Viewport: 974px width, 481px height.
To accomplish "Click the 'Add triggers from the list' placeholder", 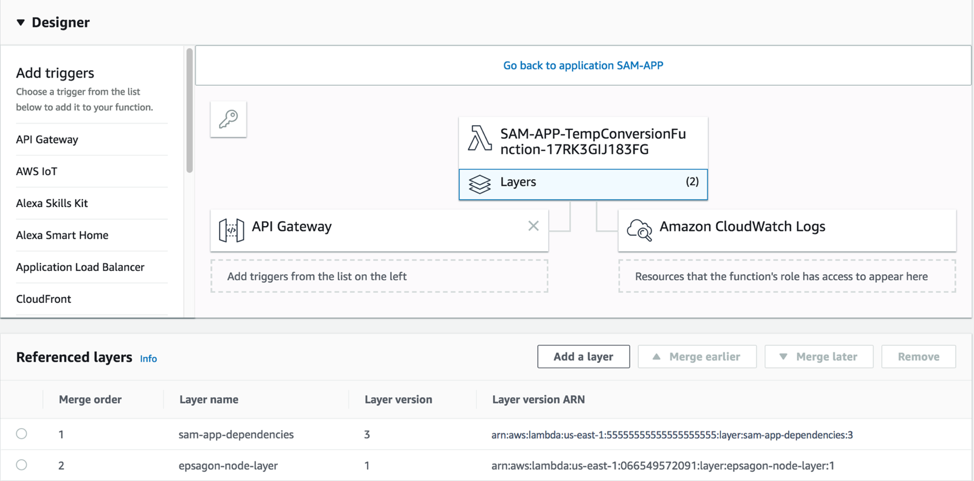I will pyautogui.click(x=380, y=276).
